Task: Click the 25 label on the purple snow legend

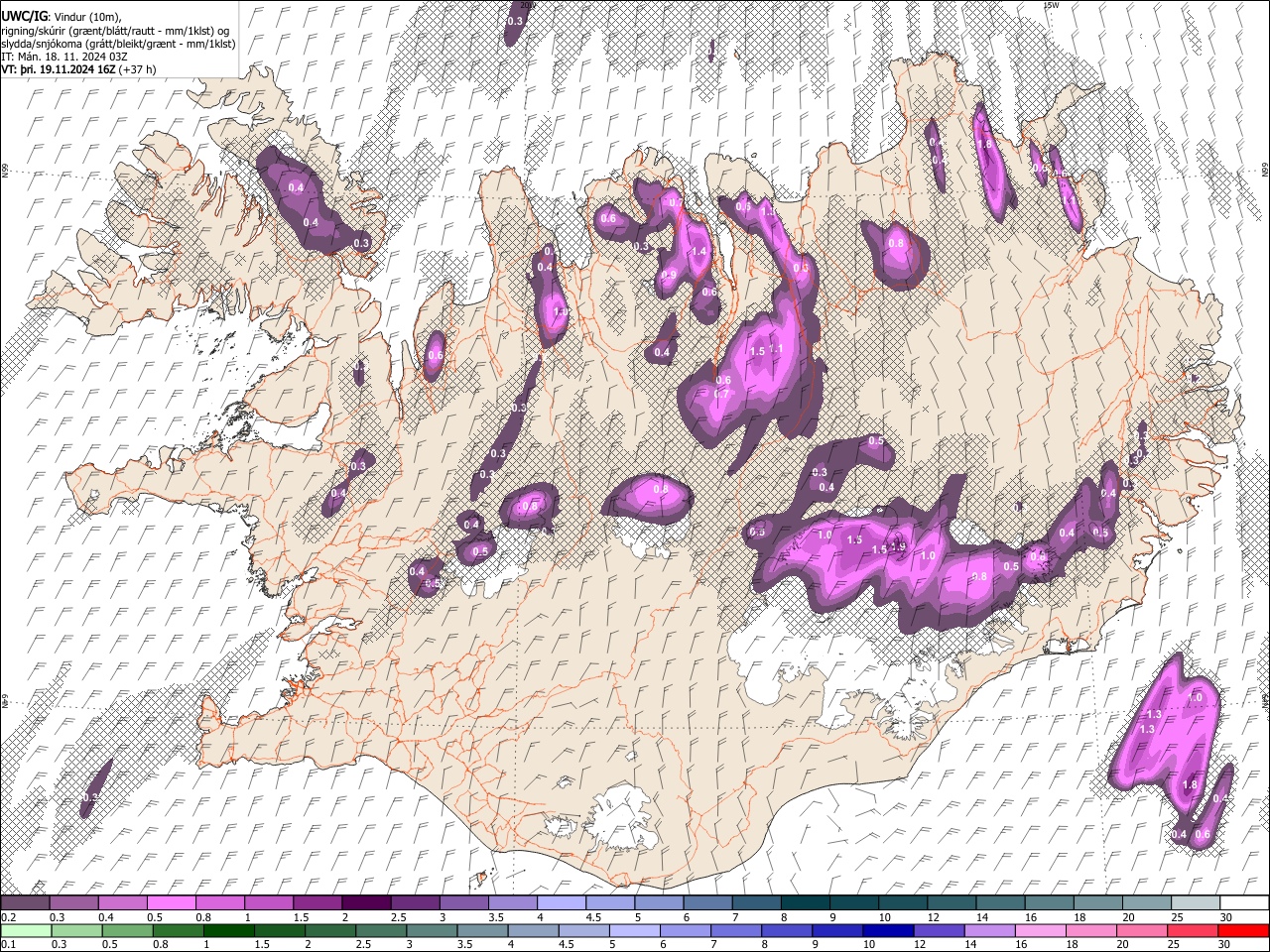Action: click(x=1176, y=917)
